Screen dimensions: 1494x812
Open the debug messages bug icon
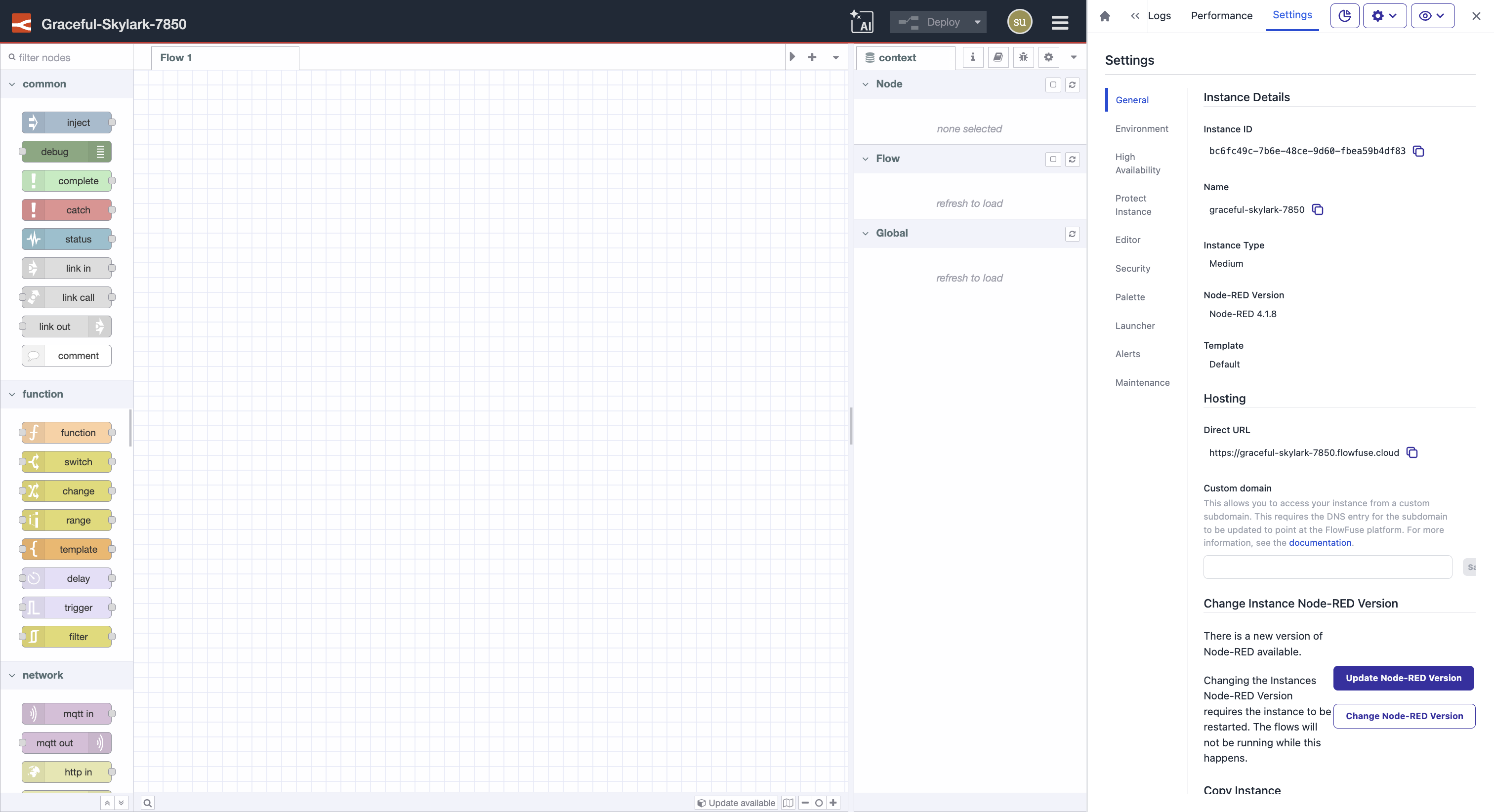click(1023, 57)
